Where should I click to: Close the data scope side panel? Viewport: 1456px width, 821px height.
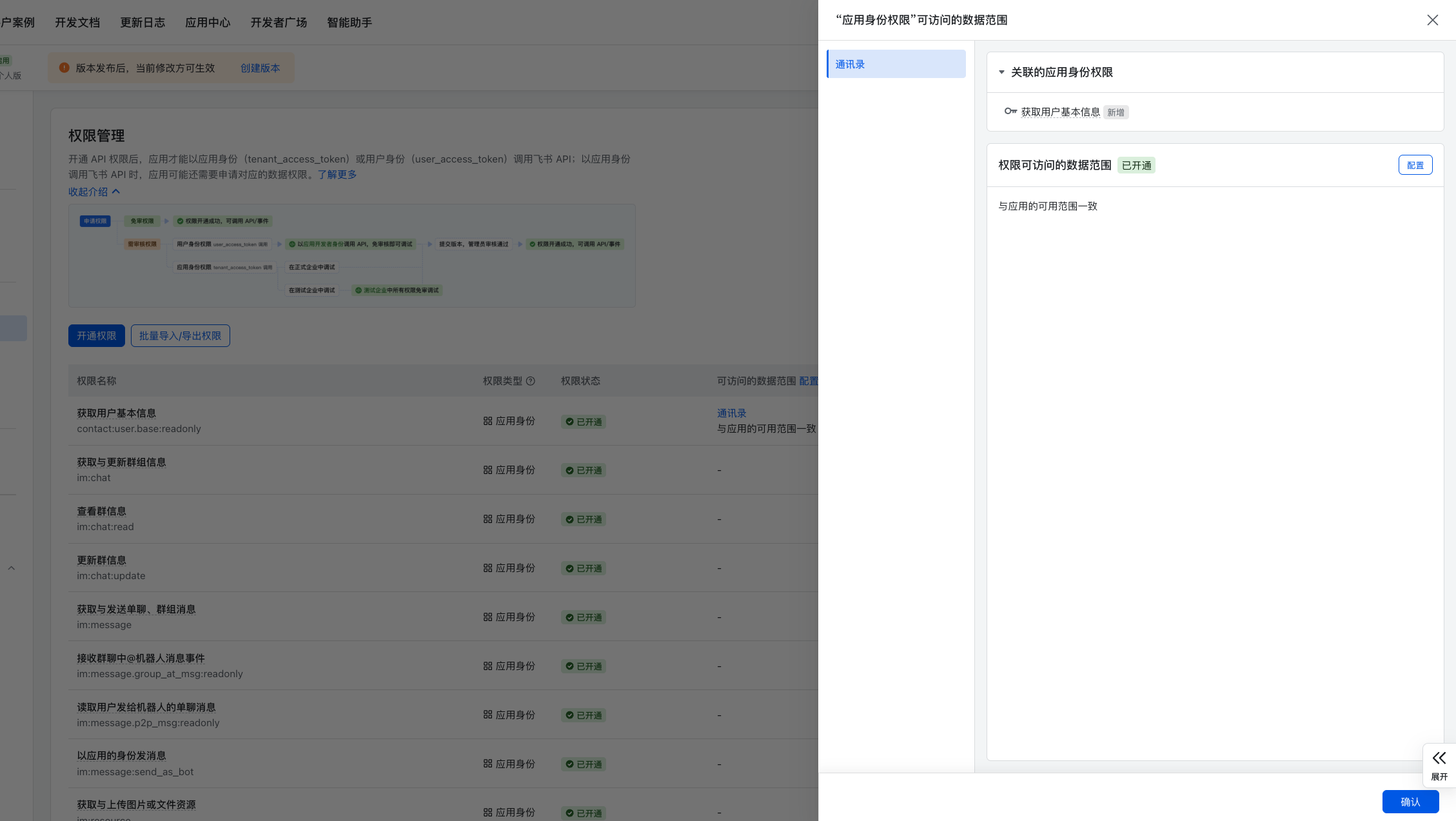[x=1432, y=20]
